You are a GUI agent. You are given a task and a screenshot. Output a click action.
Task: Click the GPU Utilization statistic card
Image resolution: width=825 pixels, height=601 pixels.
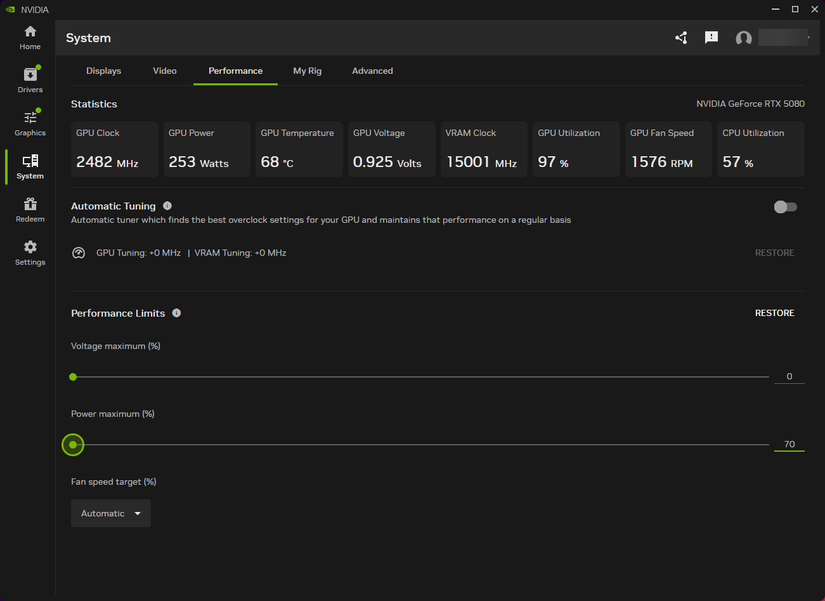coord(576,149)
